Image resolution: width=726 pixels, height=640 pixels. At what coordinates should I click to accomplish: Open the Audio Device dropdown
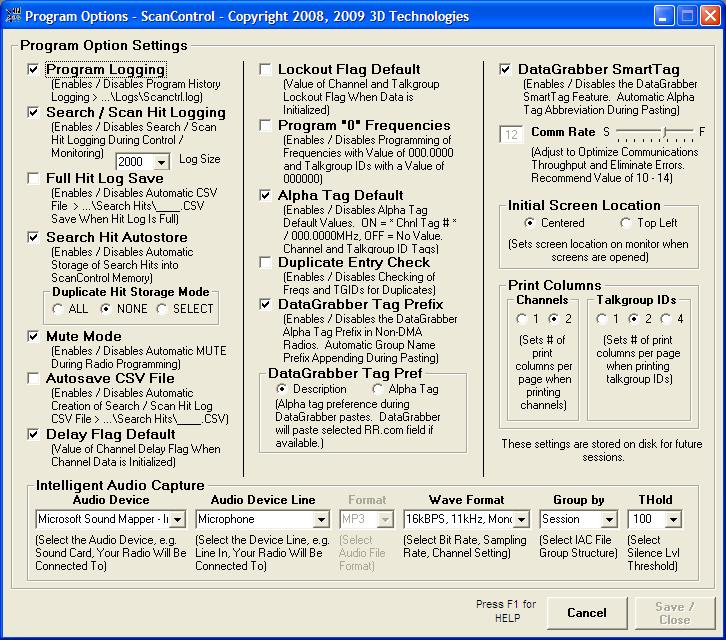[x=178, y=520]
